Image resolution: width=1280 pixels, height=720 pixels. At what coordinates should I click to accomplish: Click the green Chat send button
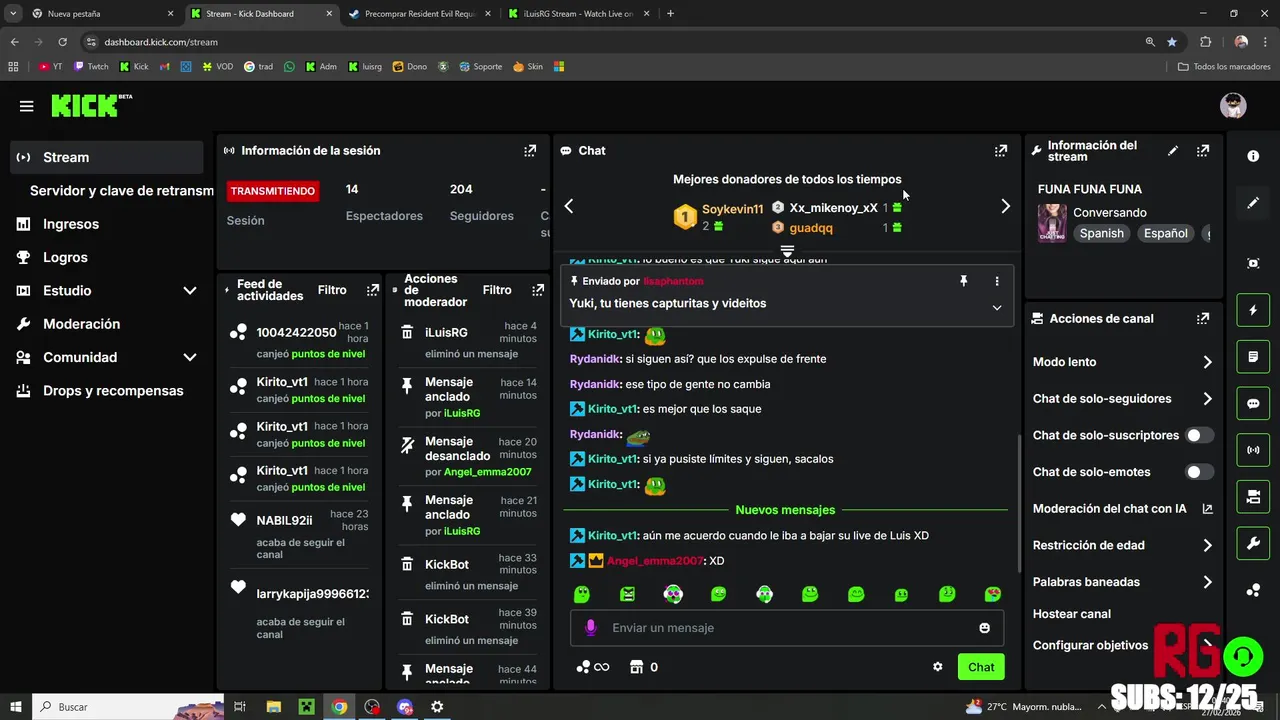[981, 667]
